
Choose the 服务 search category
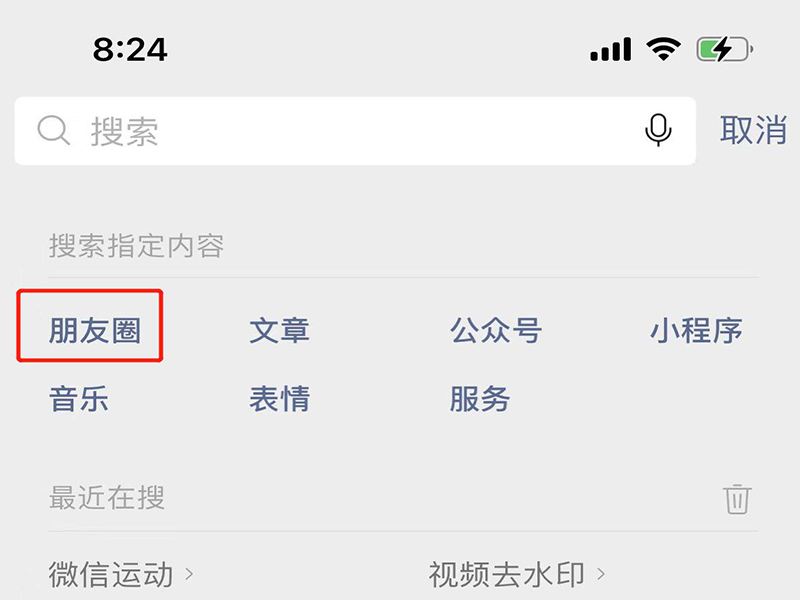tap(480, 398)
